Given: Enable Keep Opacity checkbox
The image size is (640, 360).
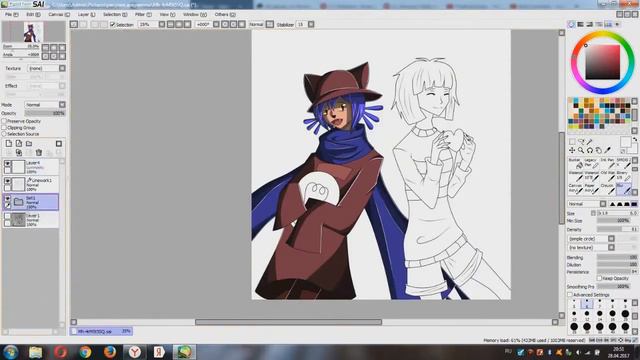Looking at the screenshot, I should (599, 278).
